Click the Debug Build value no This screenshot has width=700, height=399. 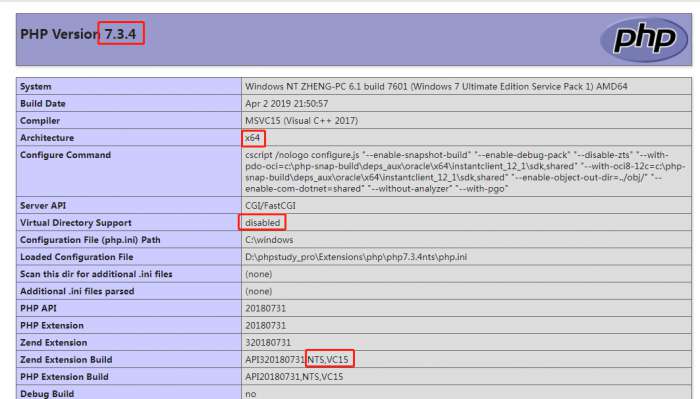click(250, 394)
